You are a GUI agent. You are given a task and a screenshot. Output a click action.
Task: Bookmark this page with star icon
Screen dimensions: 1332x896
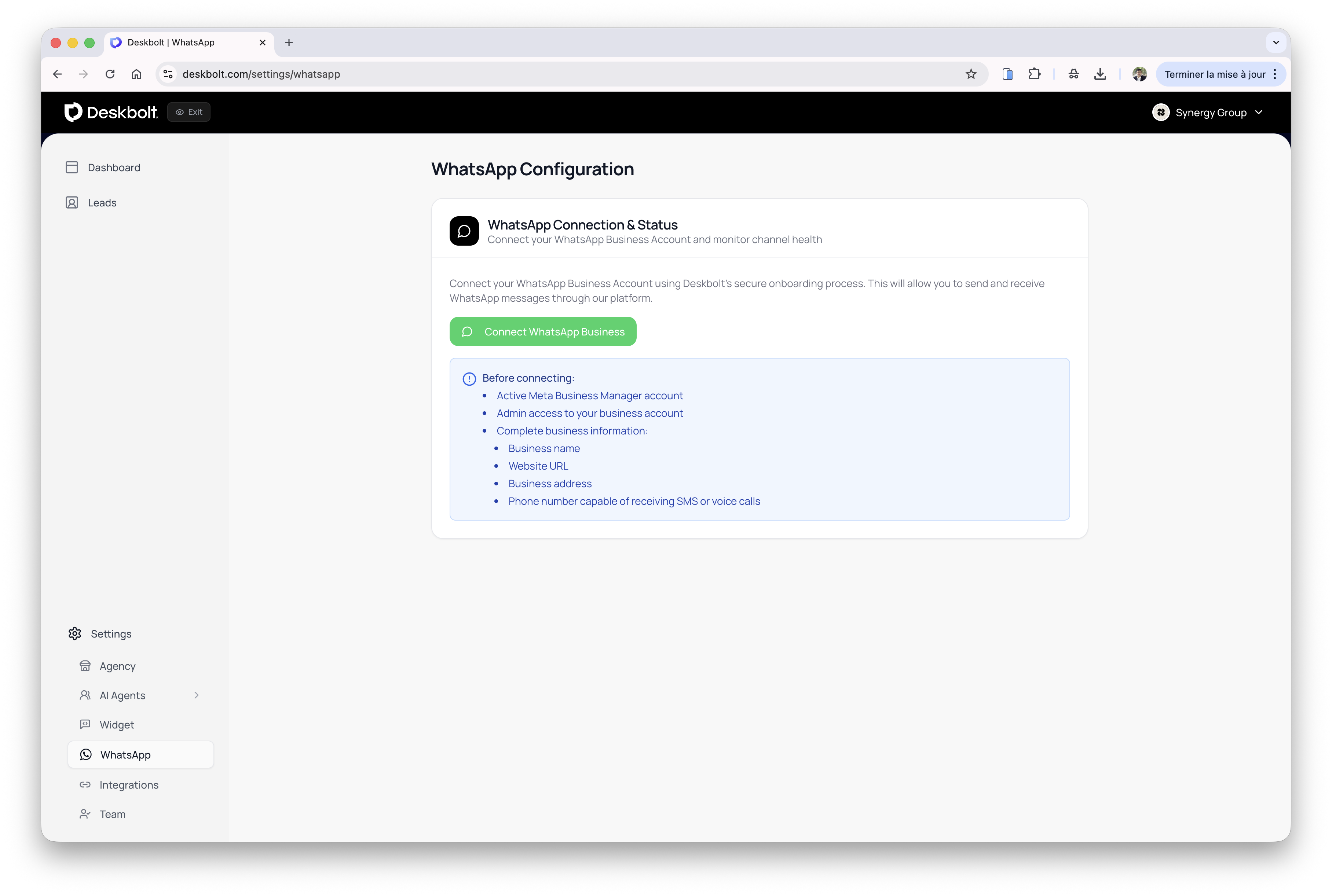pyautogui.click(x=971, y=74)
